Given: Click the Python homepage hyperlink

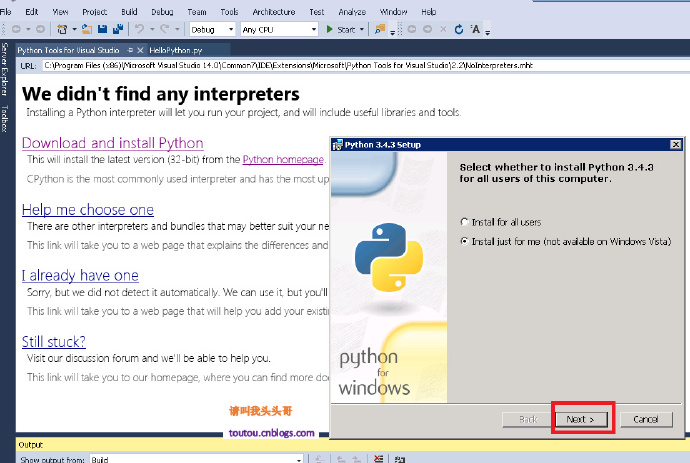Looking at the screenshot, I should coord(283,159).
